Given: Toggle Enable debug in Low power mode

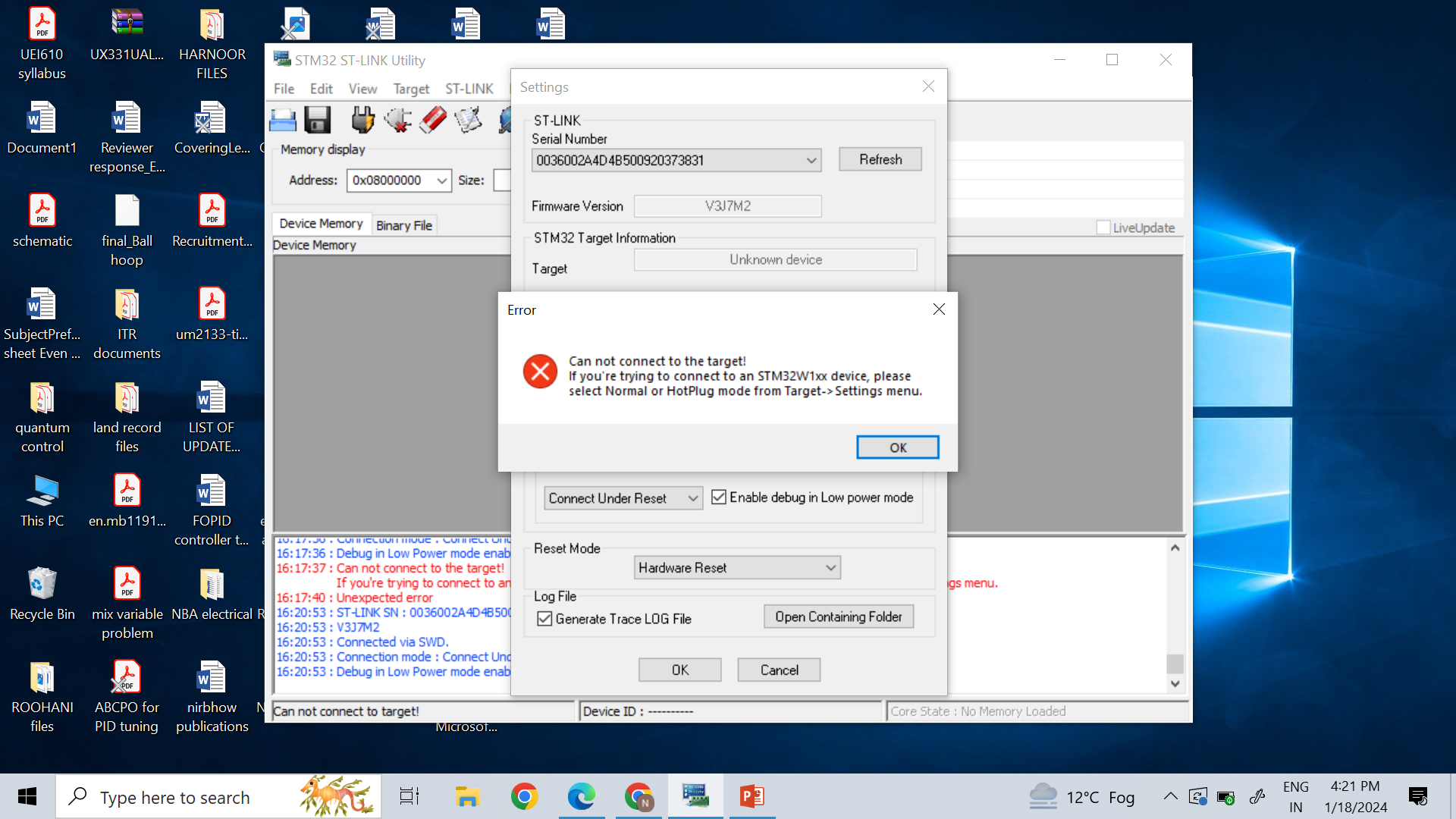Looking at the screenshot, I should tap(719, 497).
